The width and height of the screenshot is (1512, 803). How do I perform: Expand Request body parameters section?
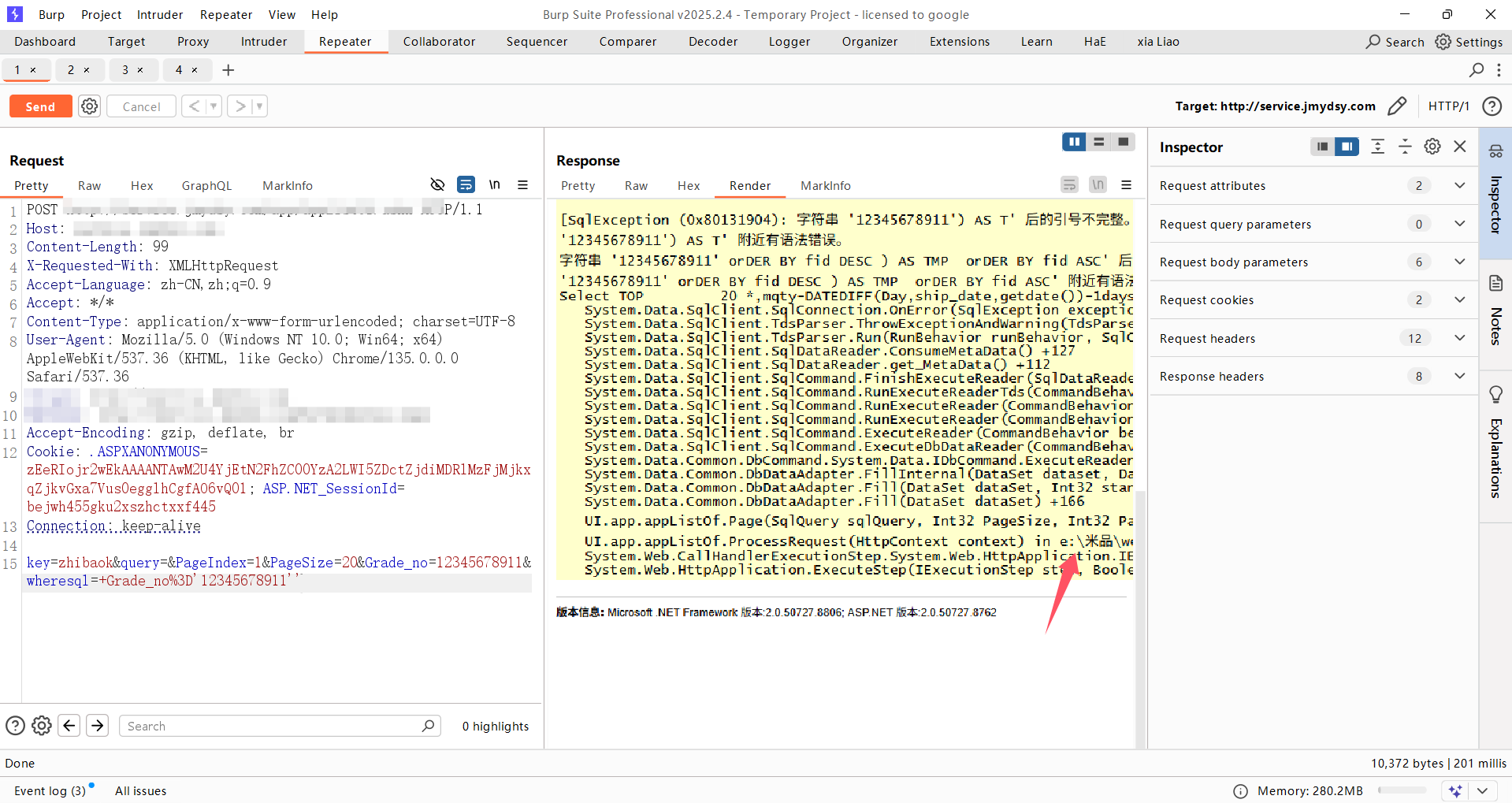pyautogui.click(x=1460, y=262)
